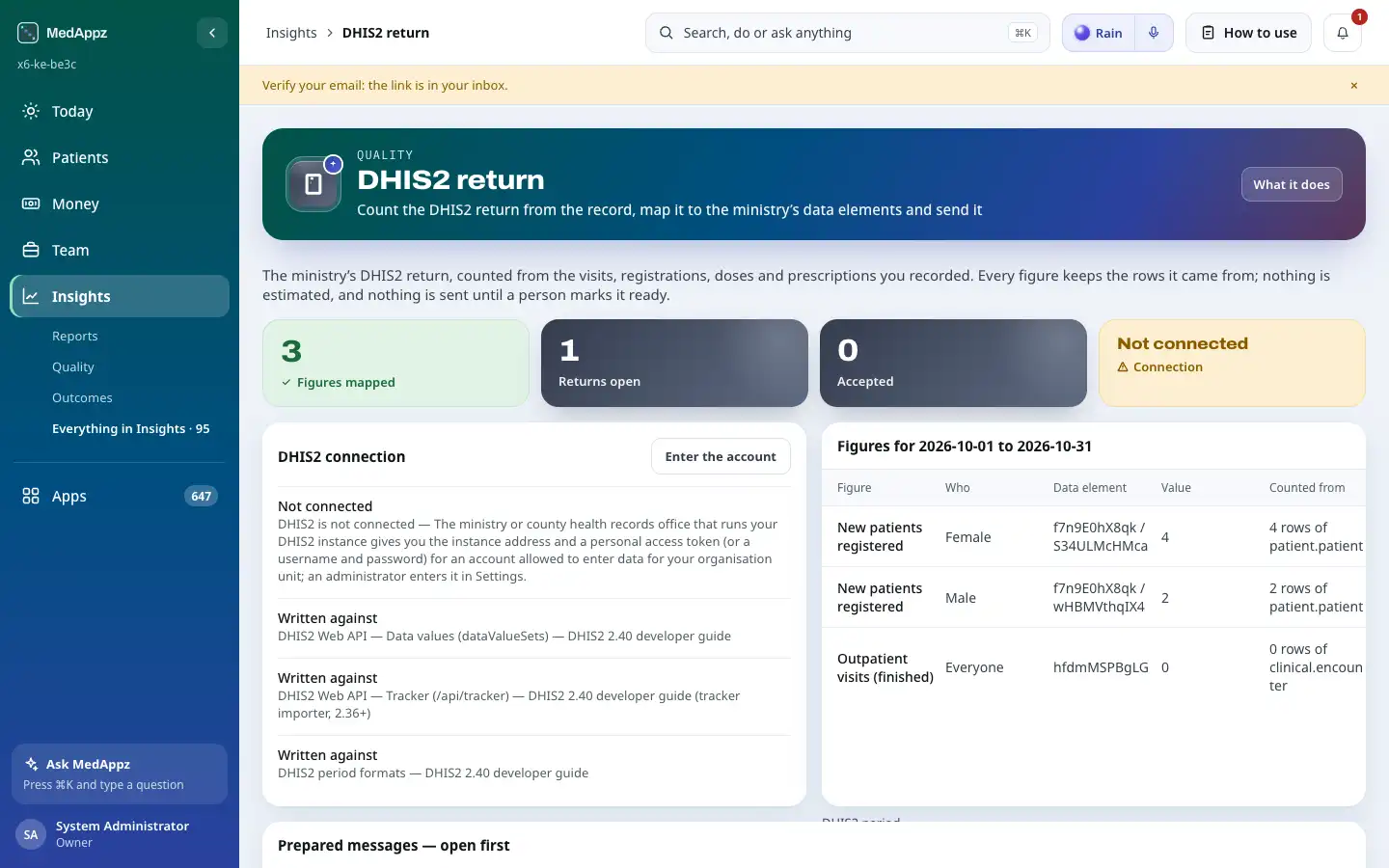The image size is (1389, 868).
Task: Open the SA user avatar
Action: [31, 834]
